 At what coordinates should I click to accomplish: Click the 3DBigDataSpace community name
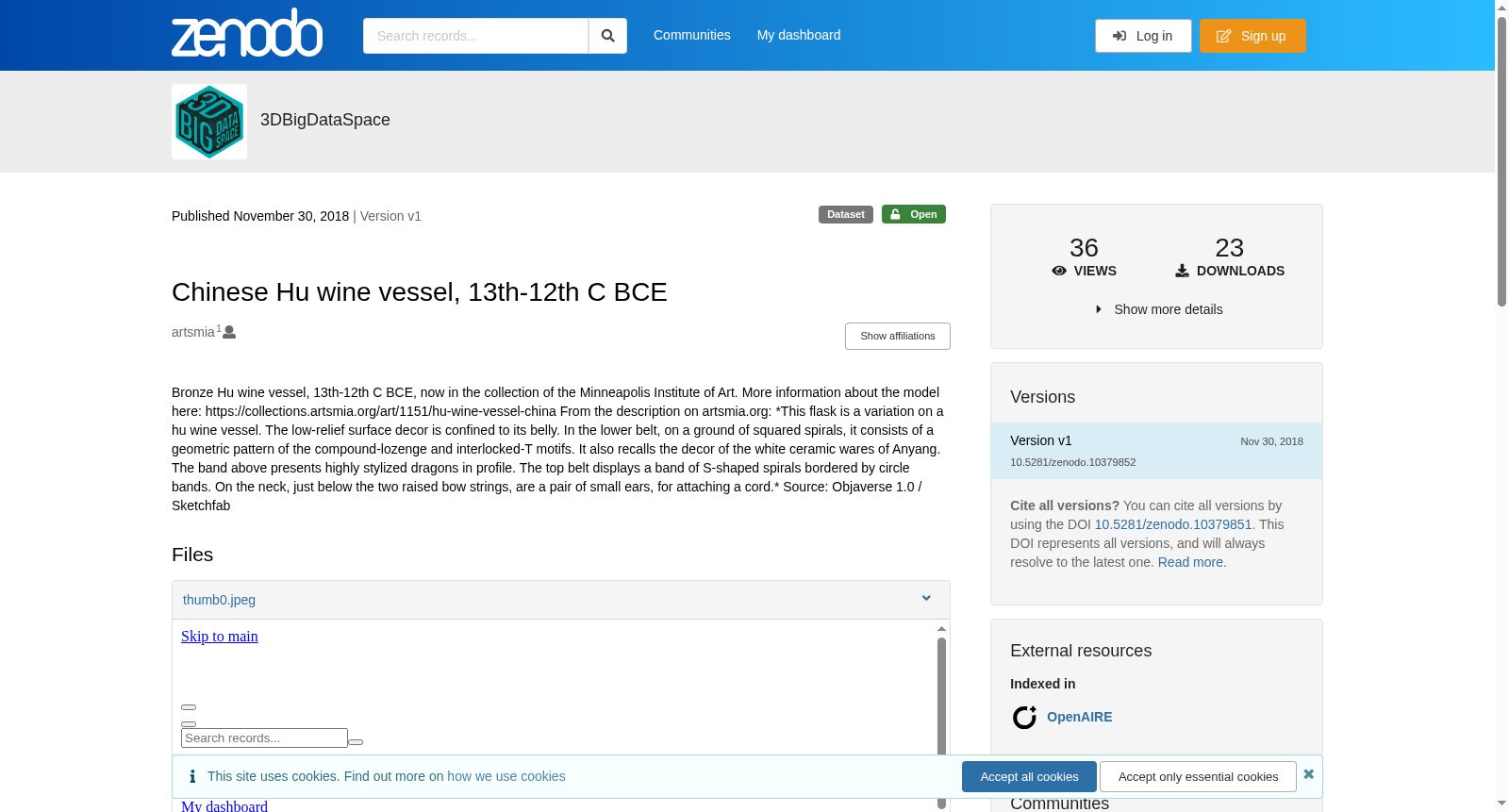(325, 120)
